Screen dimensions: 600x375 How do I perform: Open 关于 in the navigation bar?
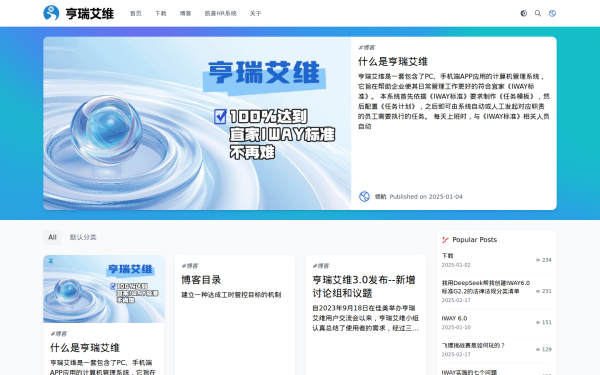click(255, 13)
